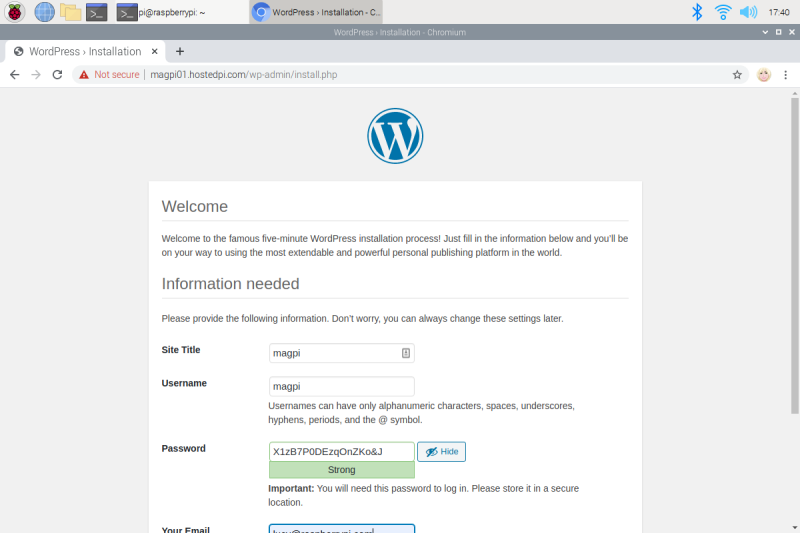Click the Strong password strength indicator
800x533 pixels.
(341, 470)
